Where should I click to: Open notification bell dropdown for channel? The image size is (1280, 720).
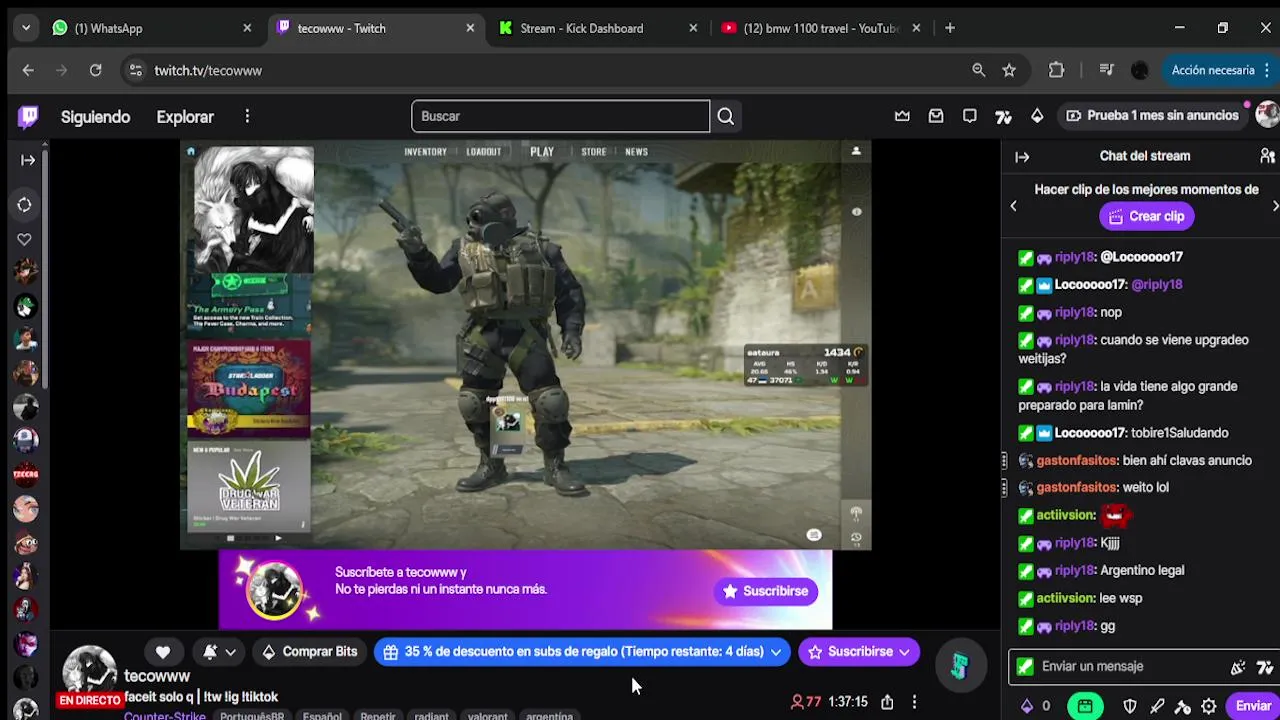pos(219,652)
